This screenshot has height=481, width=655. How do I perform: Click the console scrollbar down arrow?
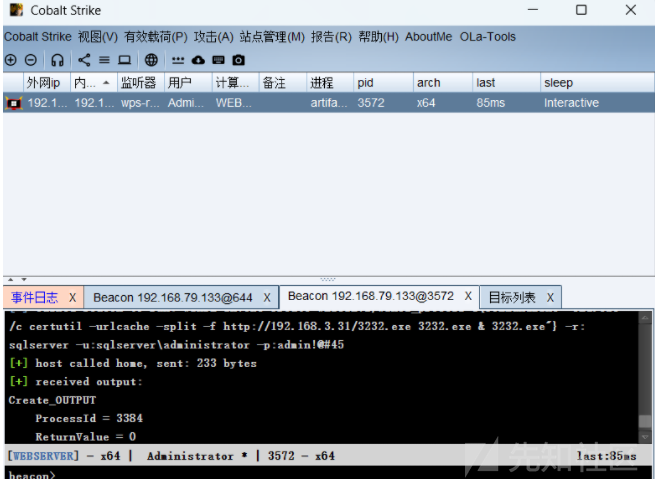[645, 437]
